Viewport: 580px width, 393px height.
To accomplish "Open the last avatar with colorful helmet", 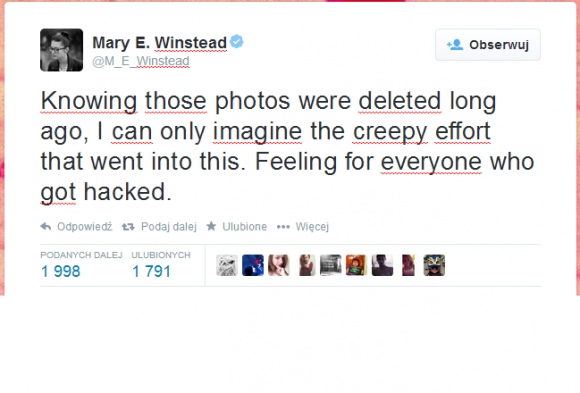I will click(434, 265).
